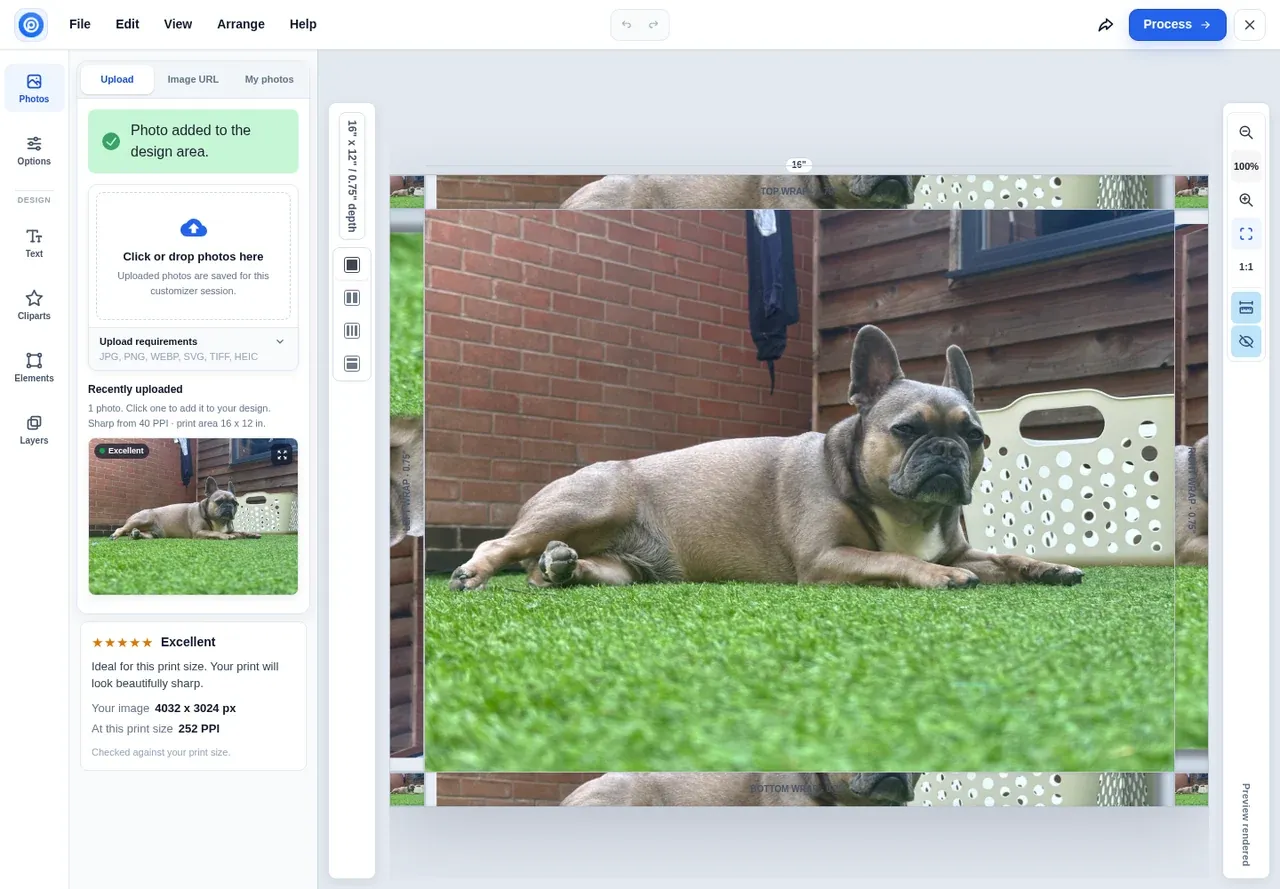Open the Options sidebar panel
Screen dimensions: 1280x889
(34, 150)
